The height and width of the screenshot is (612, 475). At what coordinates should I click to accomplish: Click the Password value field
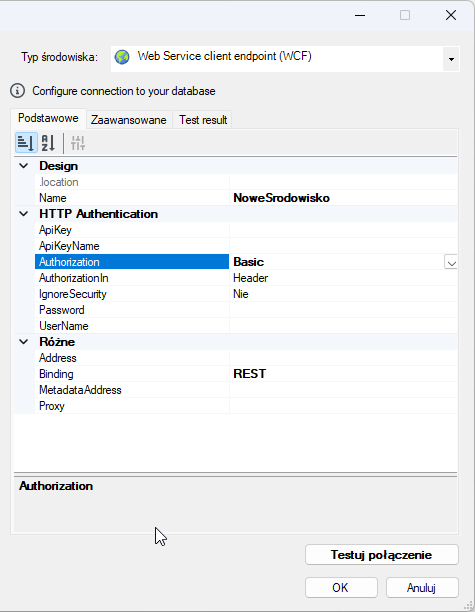pos(343,310)
